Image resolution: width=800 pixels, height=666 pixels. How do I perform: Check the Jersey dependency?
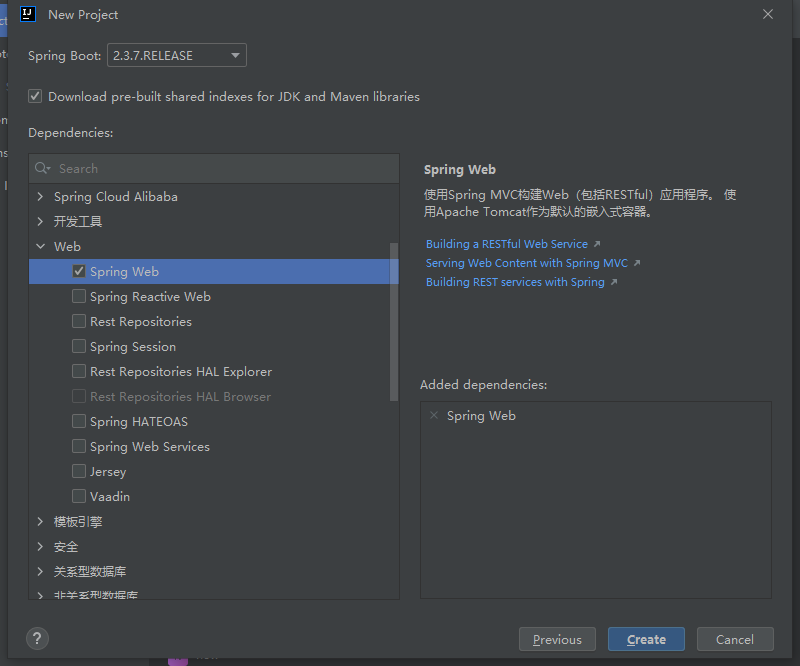tap(79, 471)
